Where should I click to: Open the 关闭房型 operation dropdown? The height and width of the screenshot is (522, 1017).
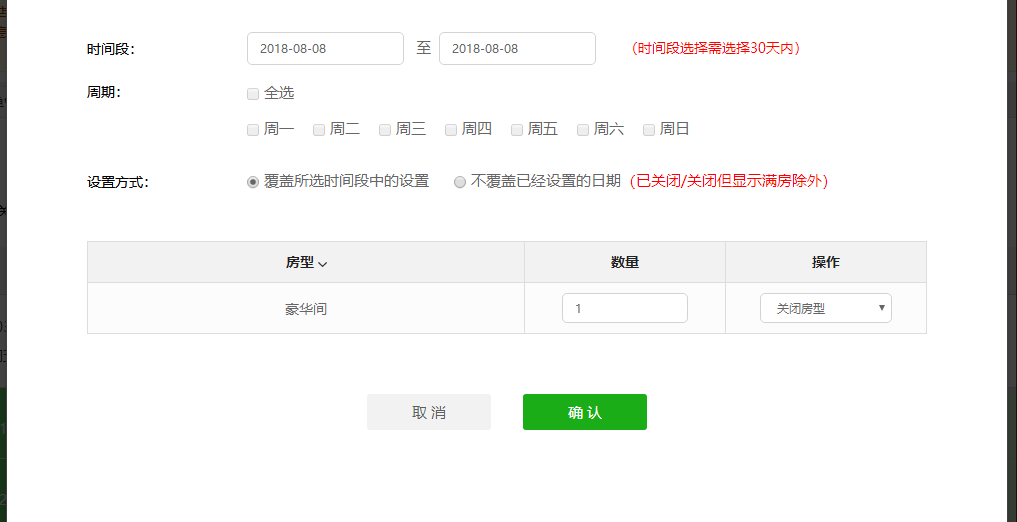pos(825,308)
